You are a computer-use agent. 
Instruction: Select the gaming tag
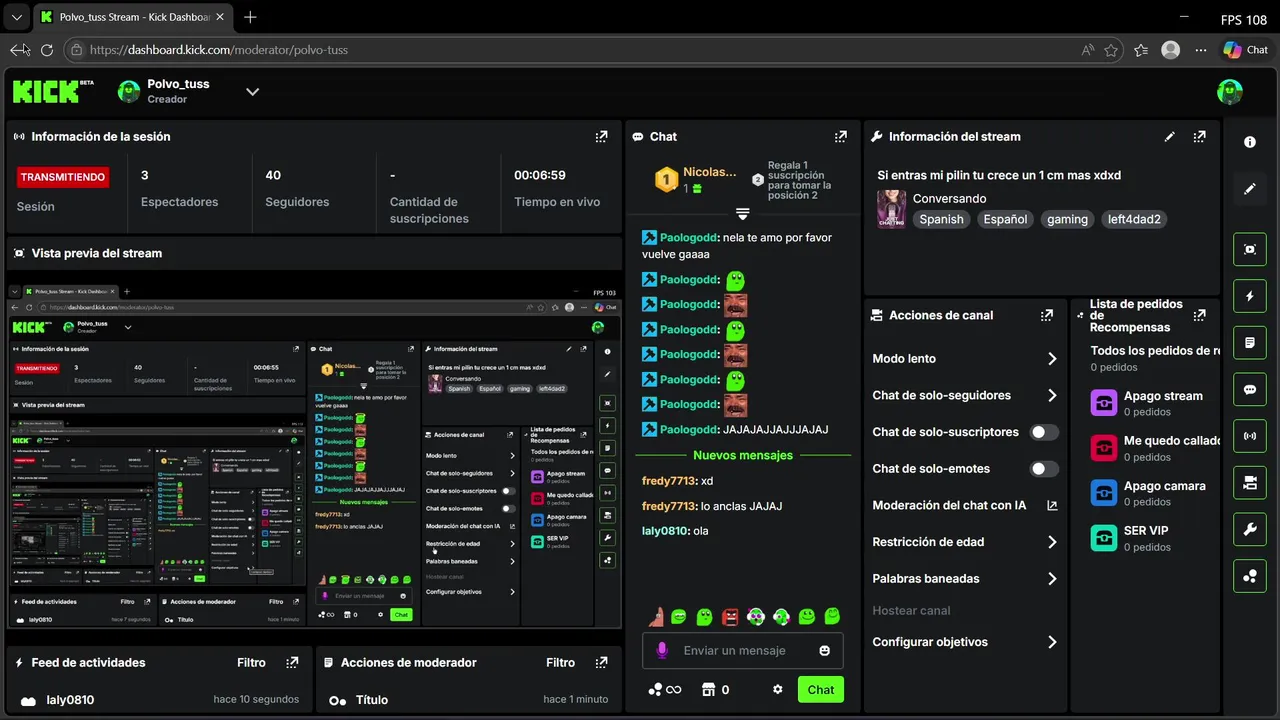[x=1067, y=220]
